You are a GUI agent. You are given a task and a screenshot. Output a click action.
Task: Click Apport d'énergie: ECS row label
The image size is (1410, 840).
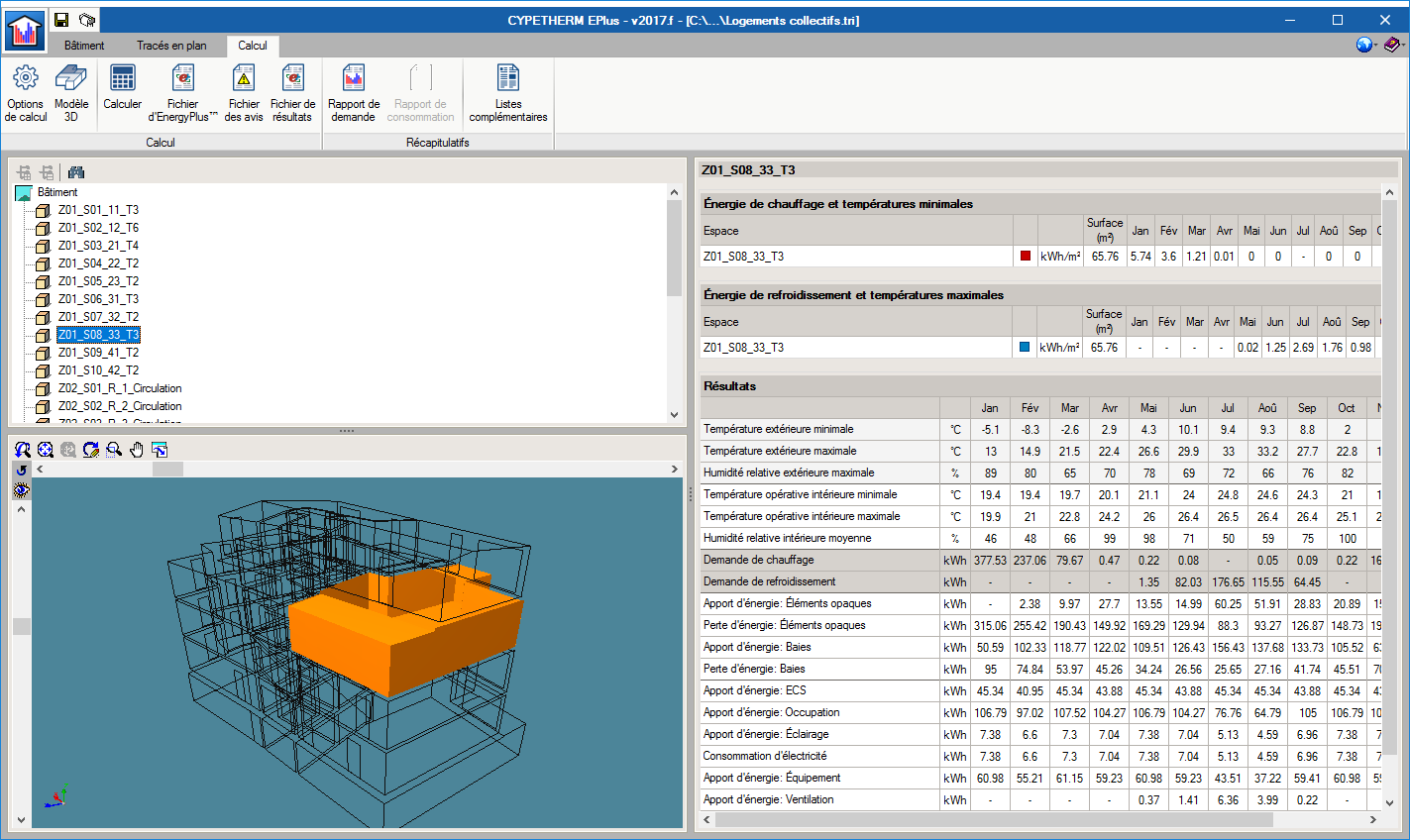pyautogui.click(x=755, y=690)
